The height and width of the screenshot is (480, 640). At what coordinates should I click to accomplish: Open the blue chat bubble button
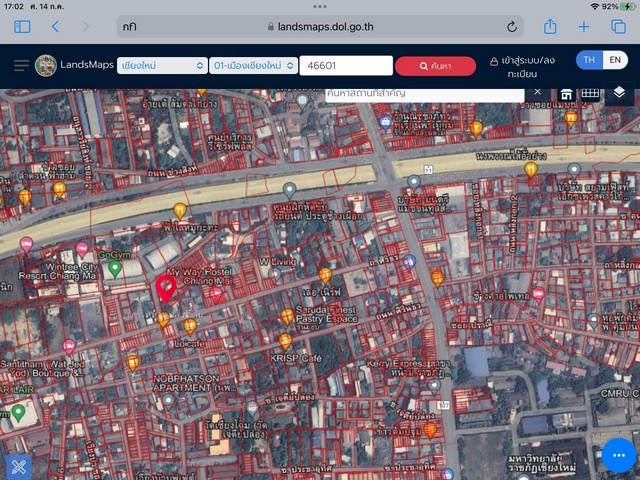pos(618,455)
